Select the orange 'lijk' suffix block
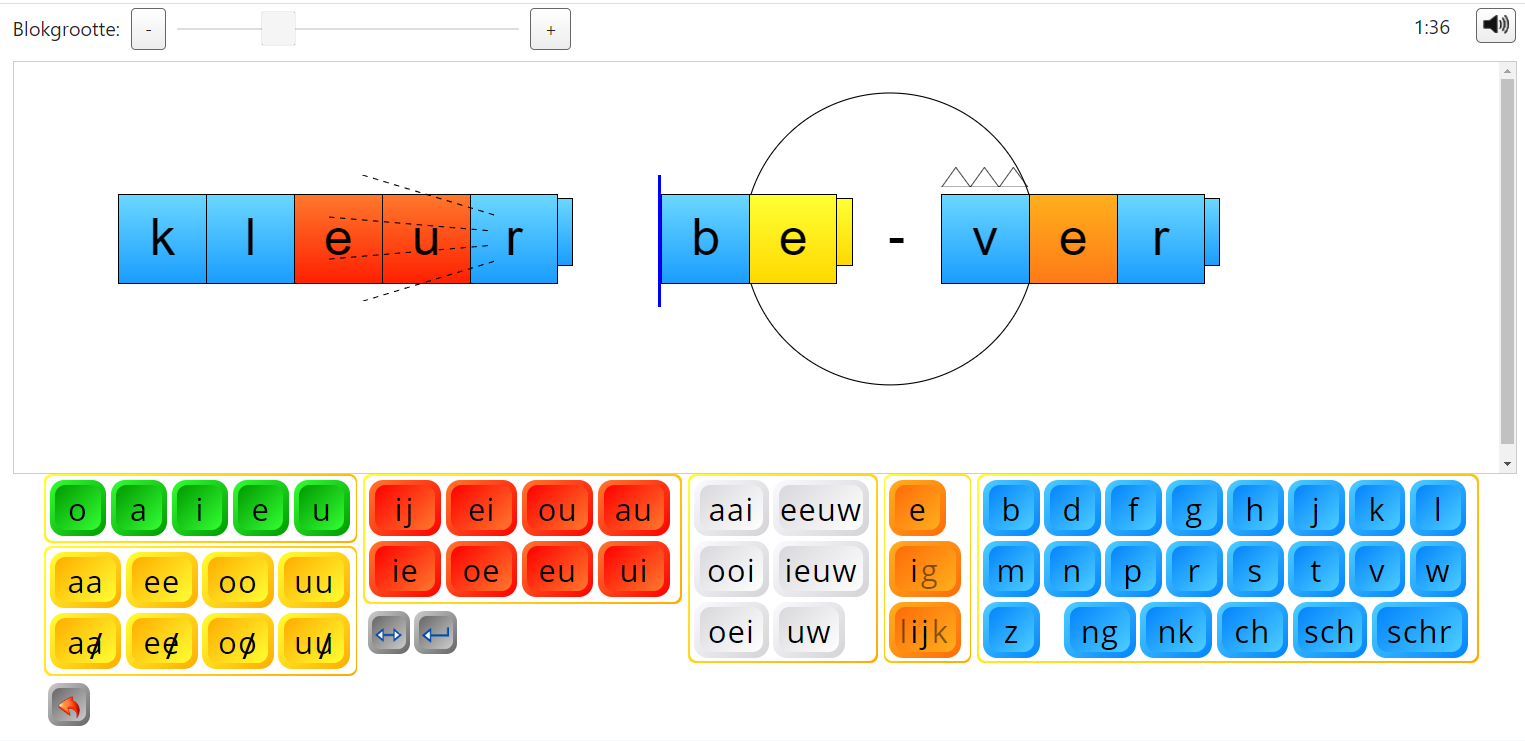 click(x=924, y=631)
